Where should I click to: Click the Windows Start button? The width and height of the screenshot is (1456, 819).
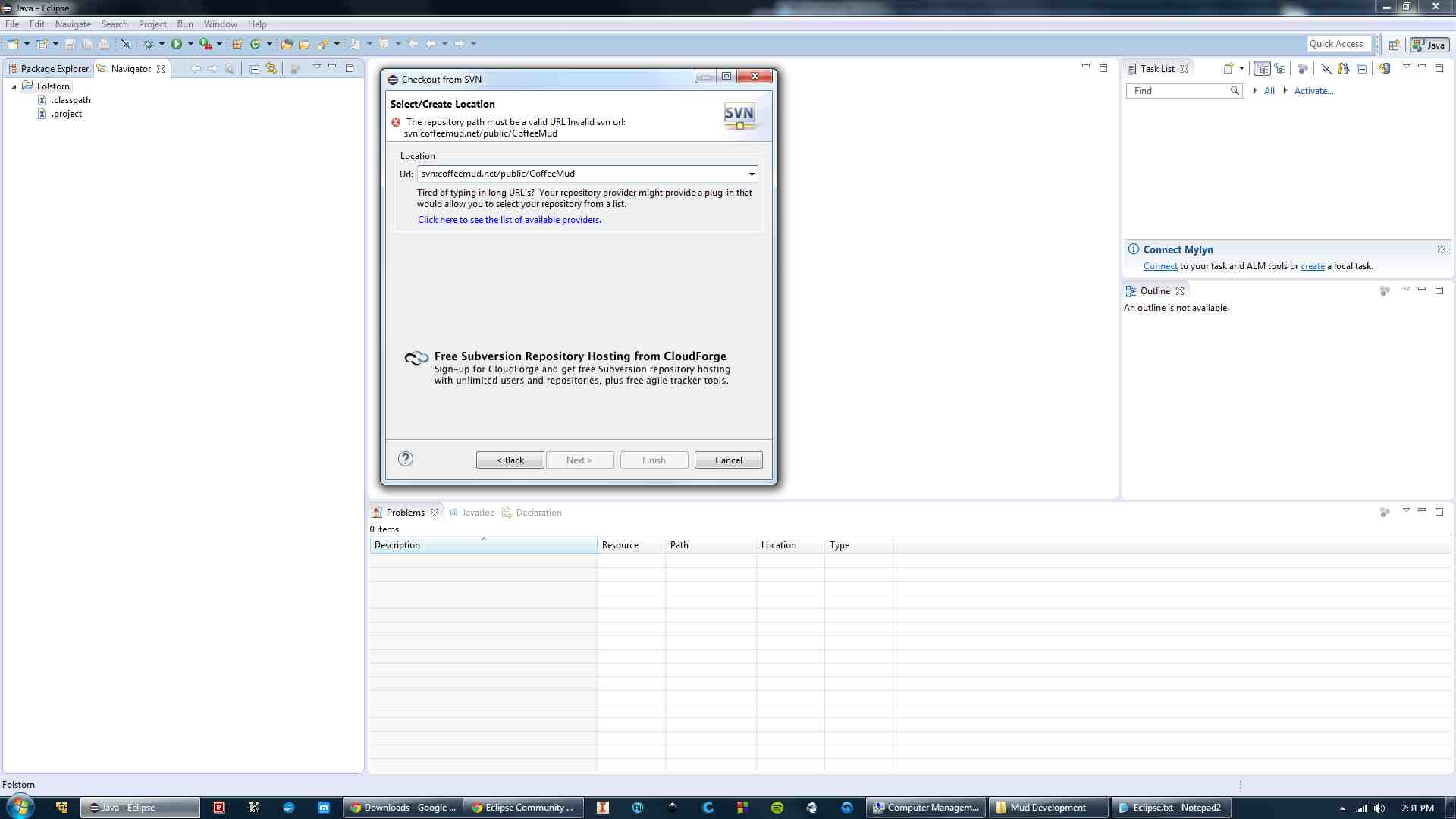[20, 807]
